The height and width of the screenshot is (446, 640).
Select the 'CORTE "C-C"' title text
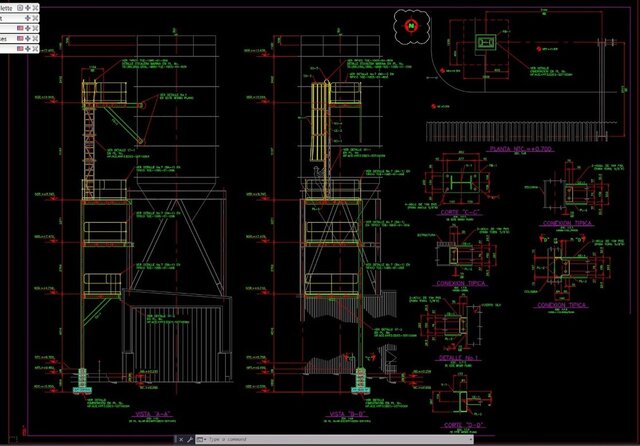pos(460,213)
